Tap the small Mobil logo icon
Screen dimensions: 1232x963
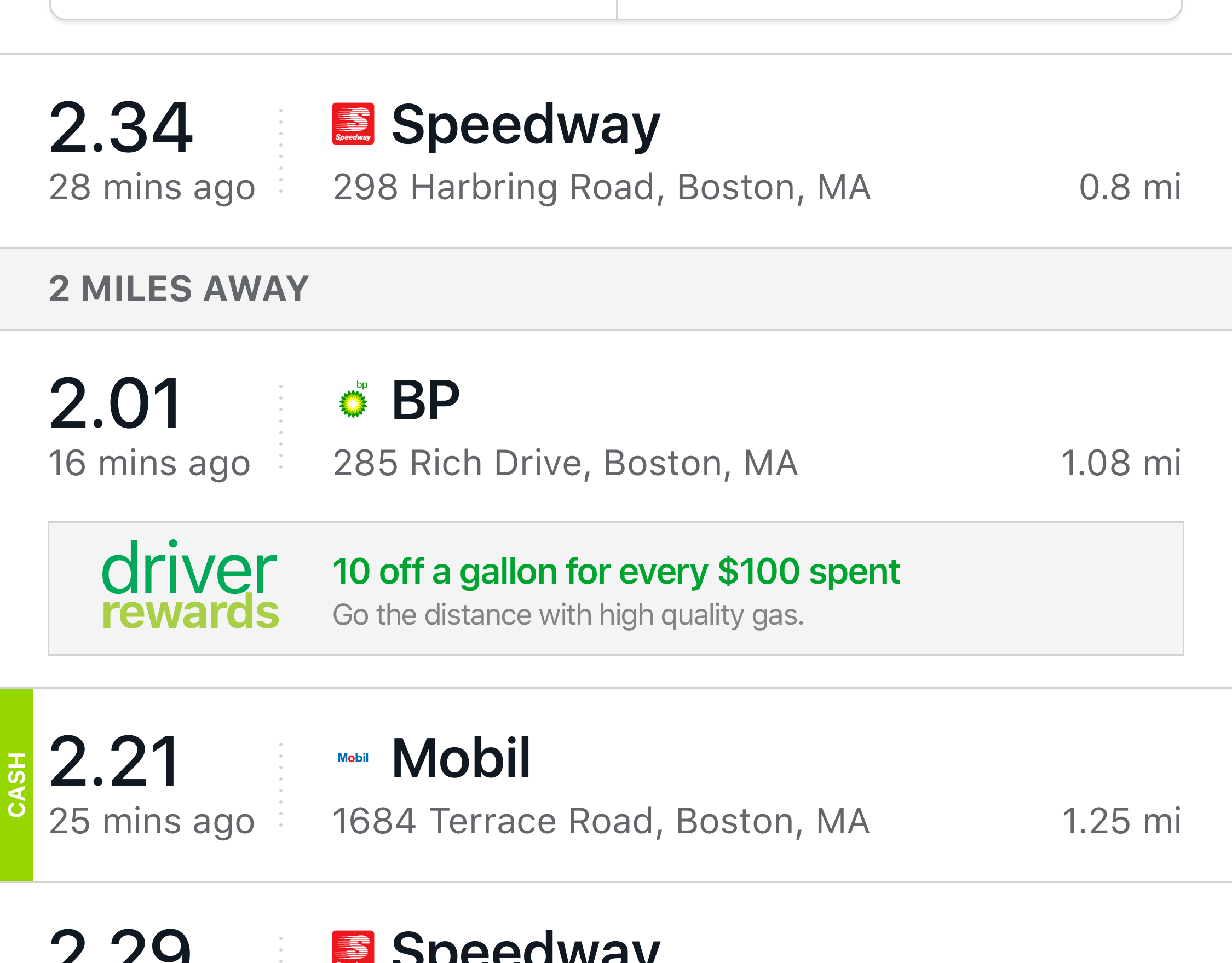pos(353,758)
